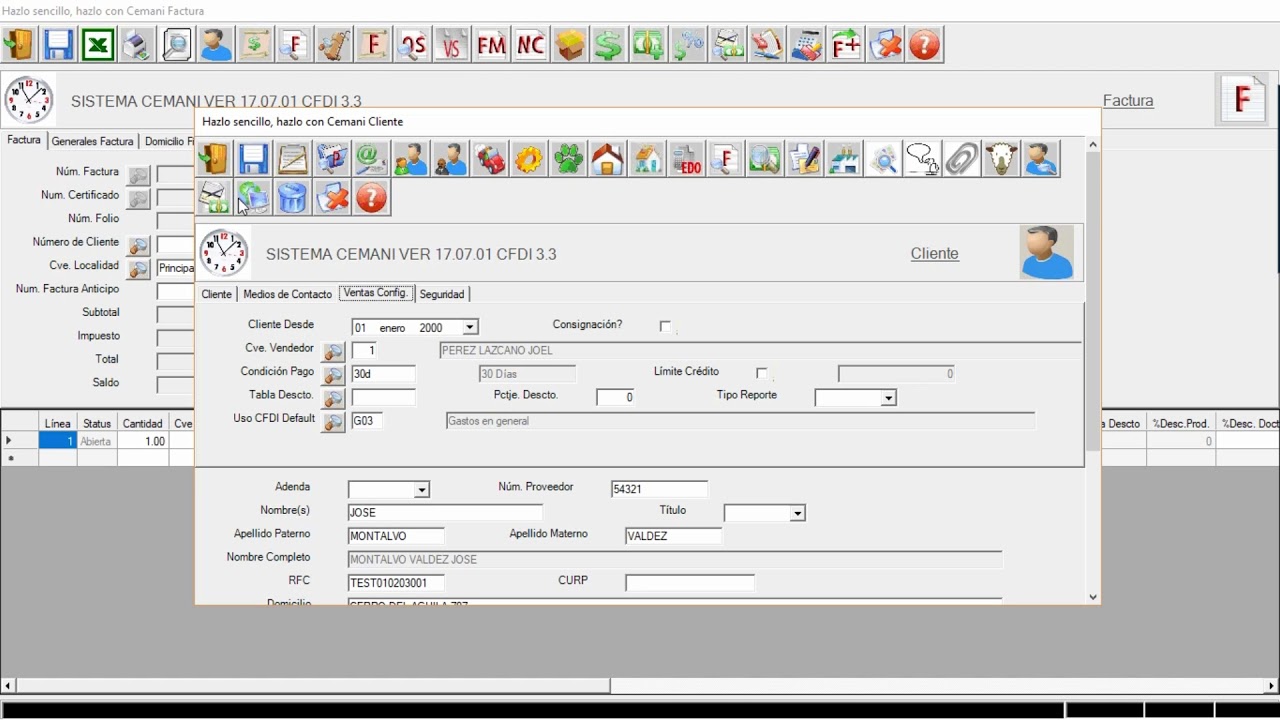Open the Cliente Desde date dropdown
Image resolution: width=1280 pixels, height=720 pixels.
[470, 328]
